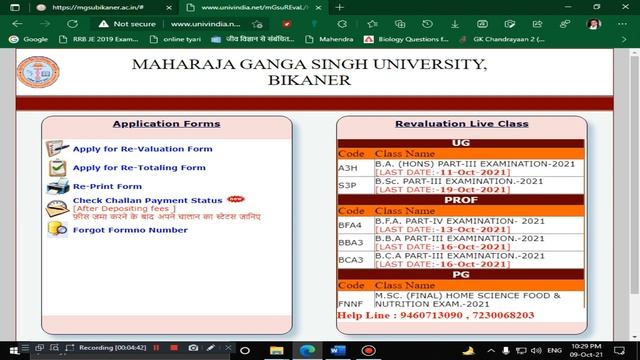Open Microsoft Edge from taskbar
640x360 pixels.
pos(307,351)
